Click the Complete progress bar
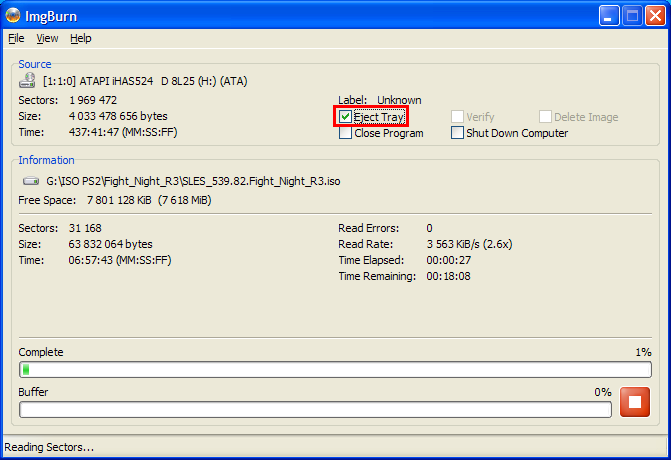 (336, 369)
